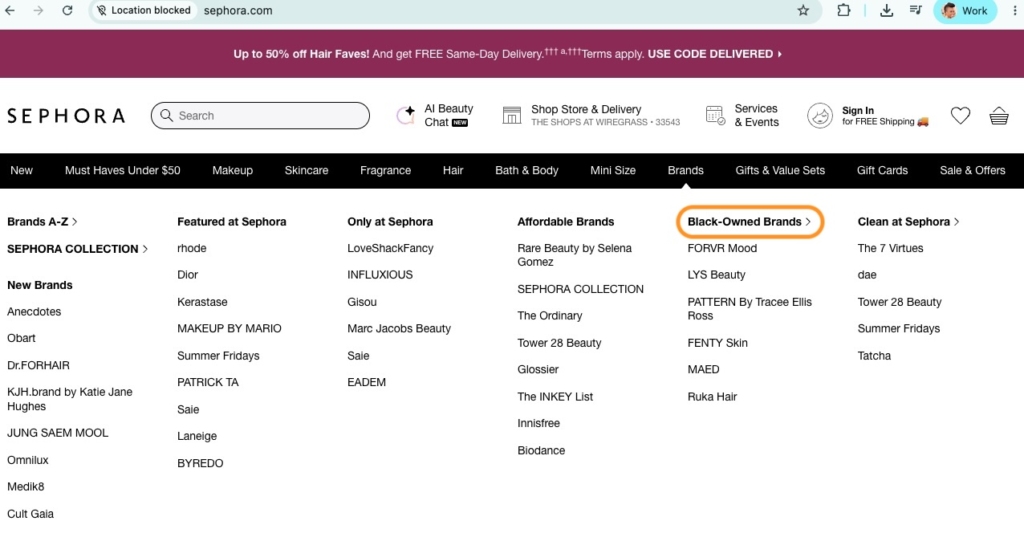Open the Tatcha brand
The height and width of the screenshot is (533, 1024).
874,356
